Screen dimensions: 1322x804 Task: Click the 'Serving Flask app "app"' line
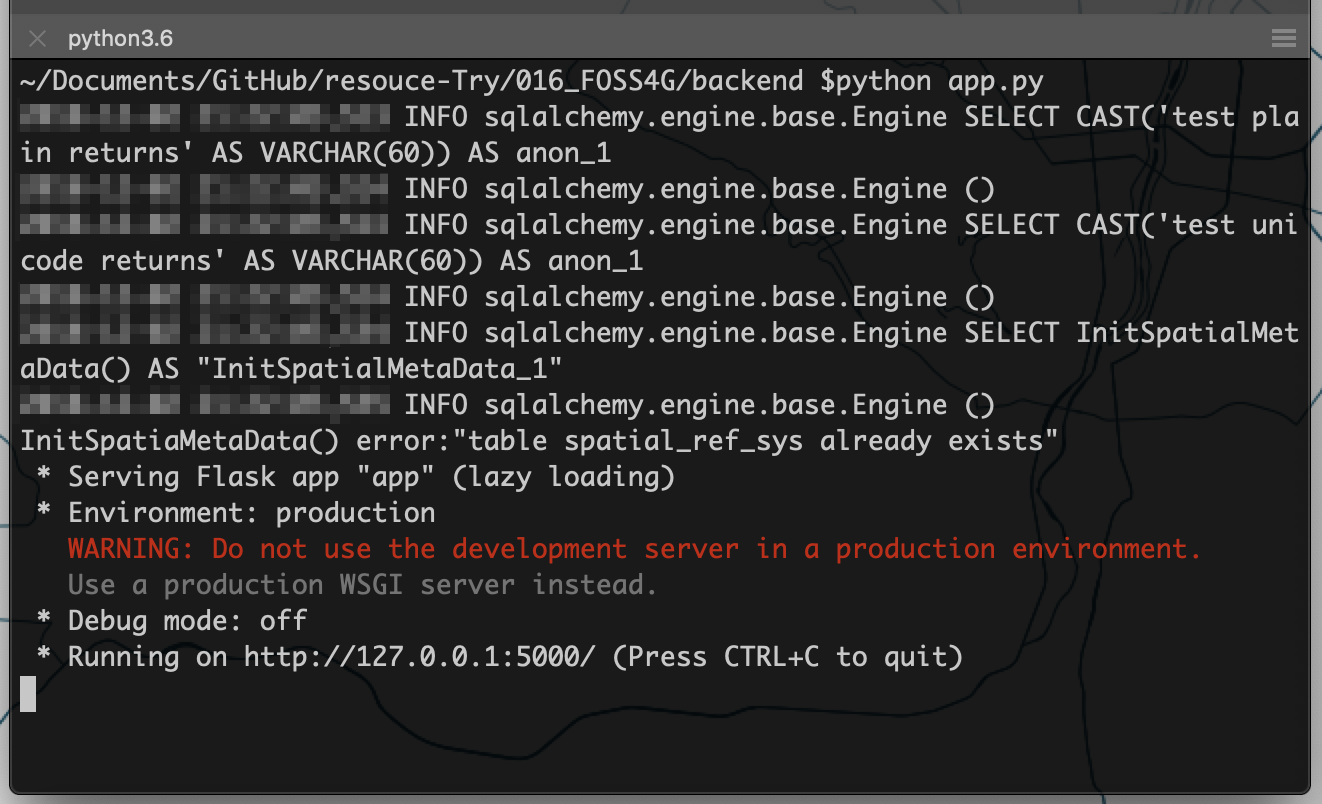[356, 477]
